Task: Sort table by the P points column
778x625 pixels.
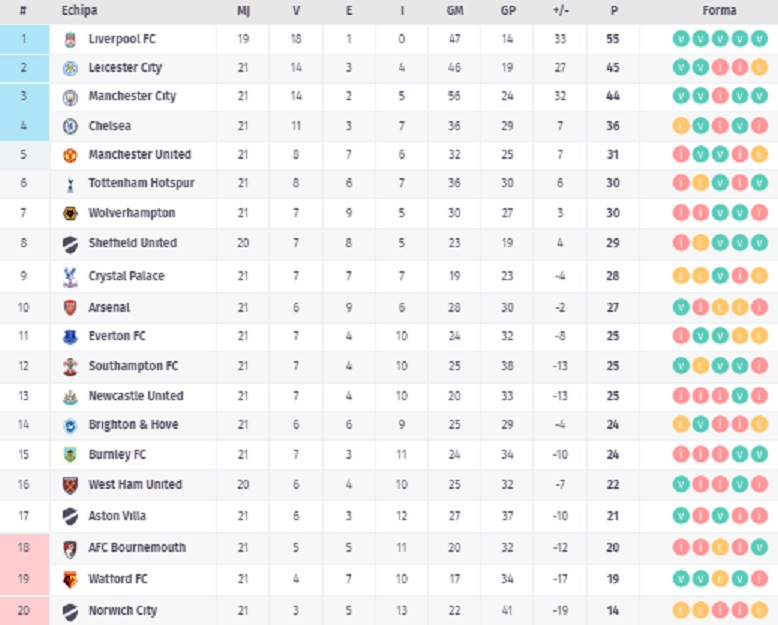Action: pos(612,11)
